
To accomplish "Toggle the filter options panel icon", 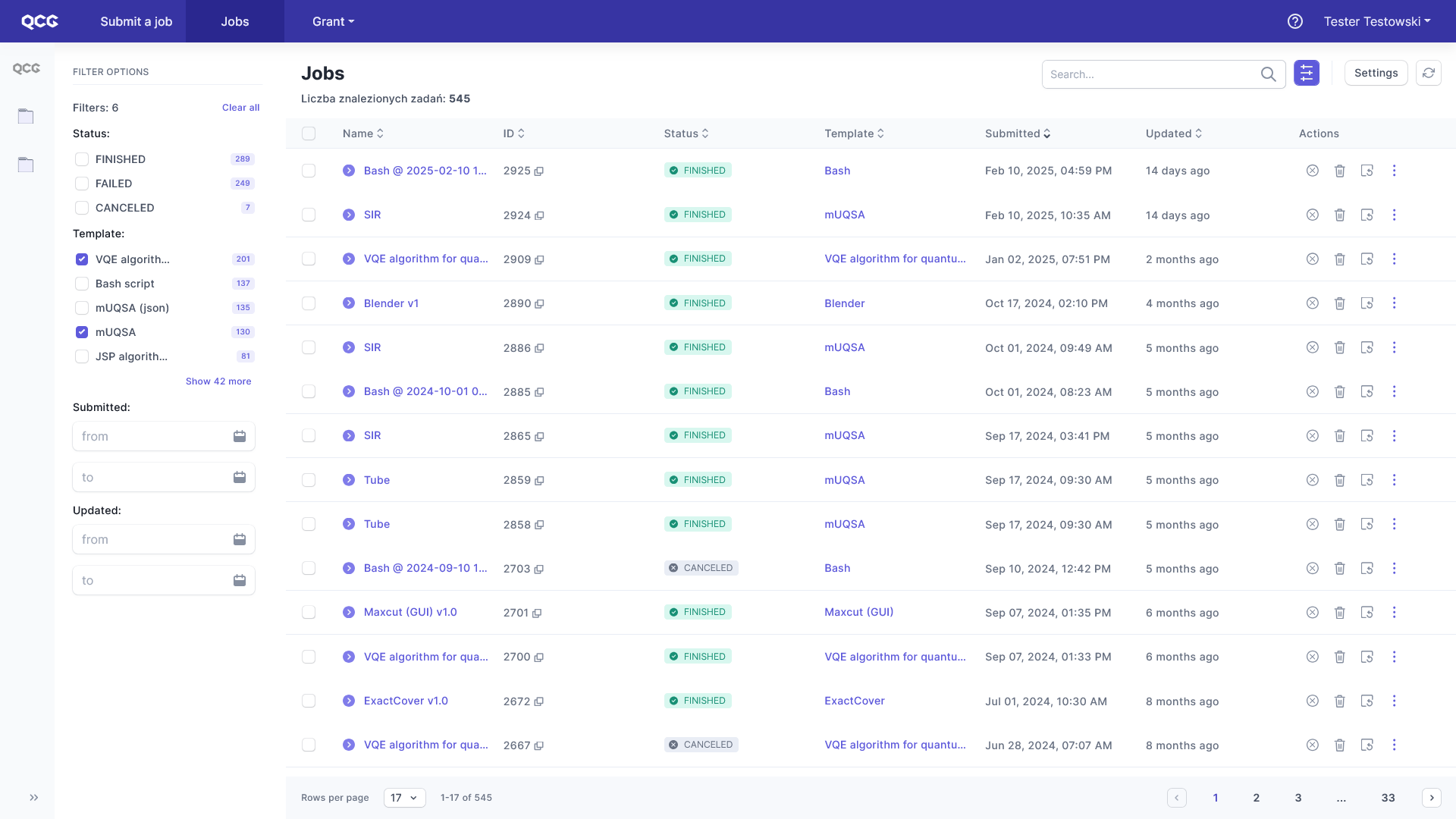I will pos(1306,73).
